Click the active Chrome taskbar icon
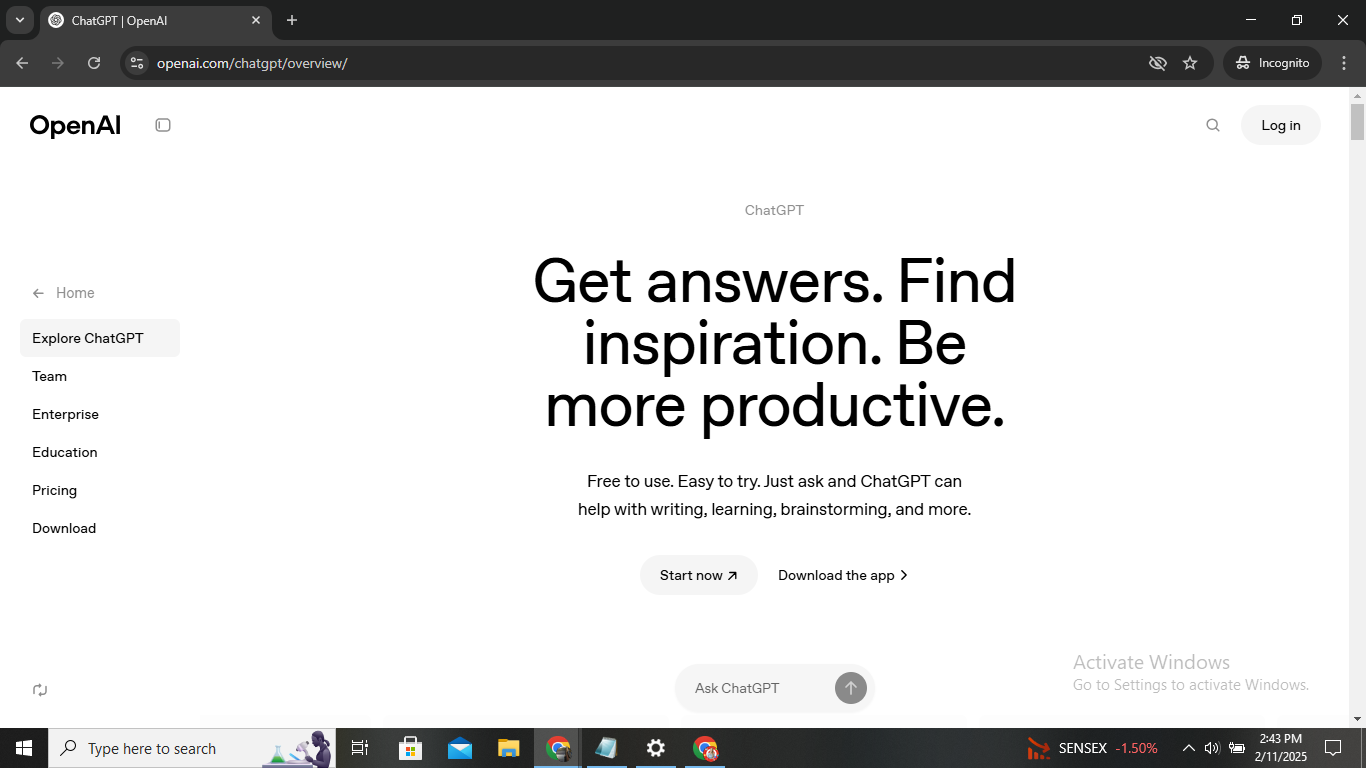This screenshot has width=1366, height=768. tap(558, 748)
